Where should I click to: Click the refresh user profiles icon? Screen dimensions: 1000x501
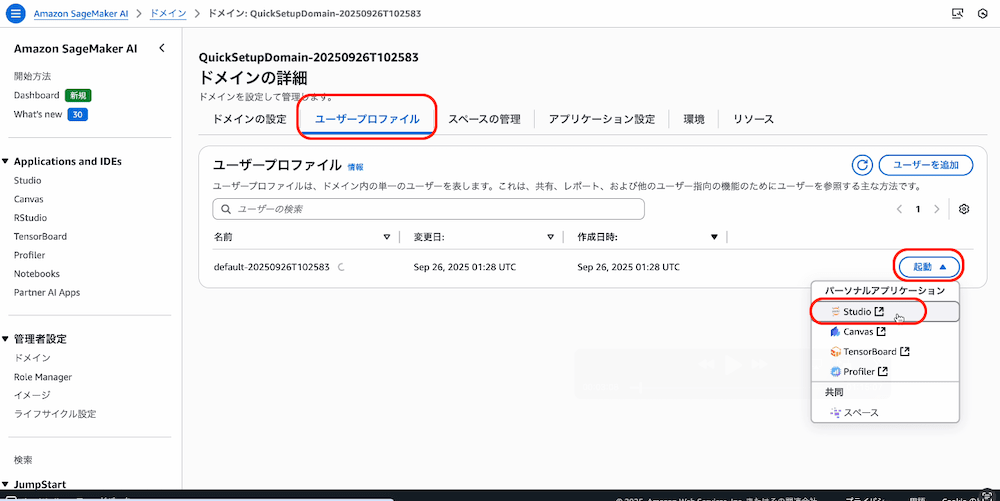point(862,165)
